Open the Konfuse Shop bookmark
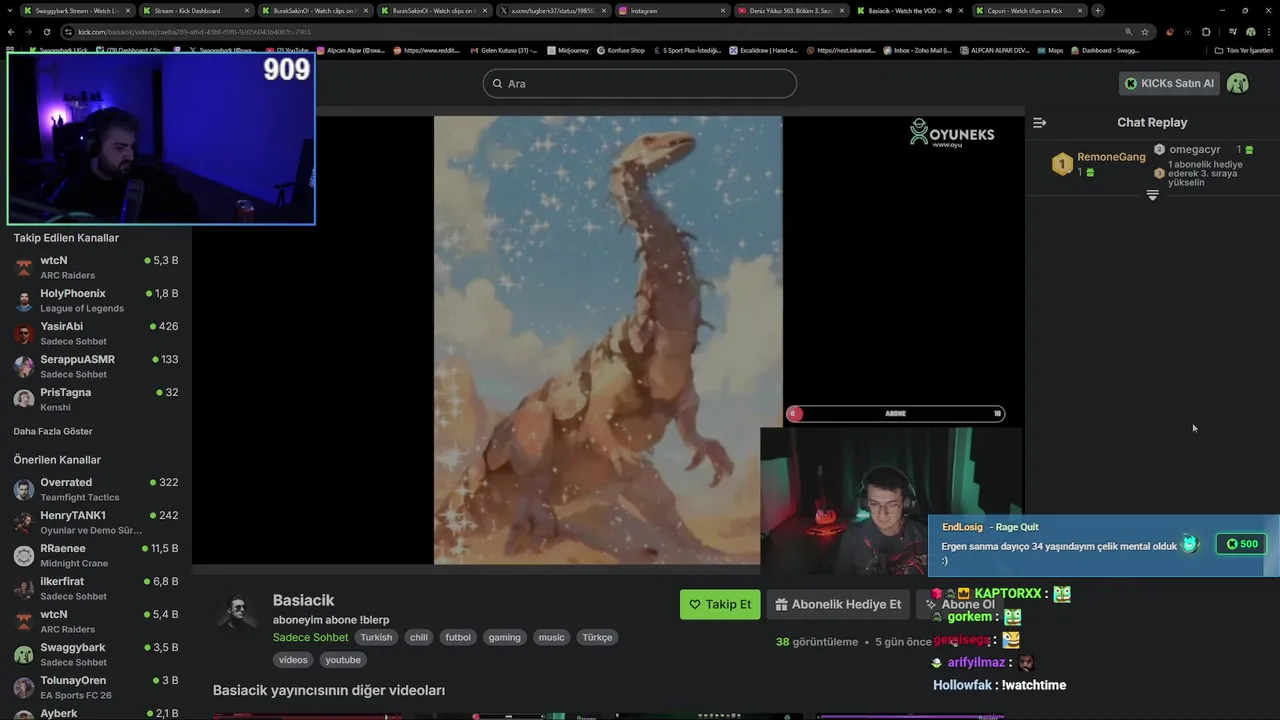Image resolution: width=1280 pixels, height=720 pixels. coord(621,50)
